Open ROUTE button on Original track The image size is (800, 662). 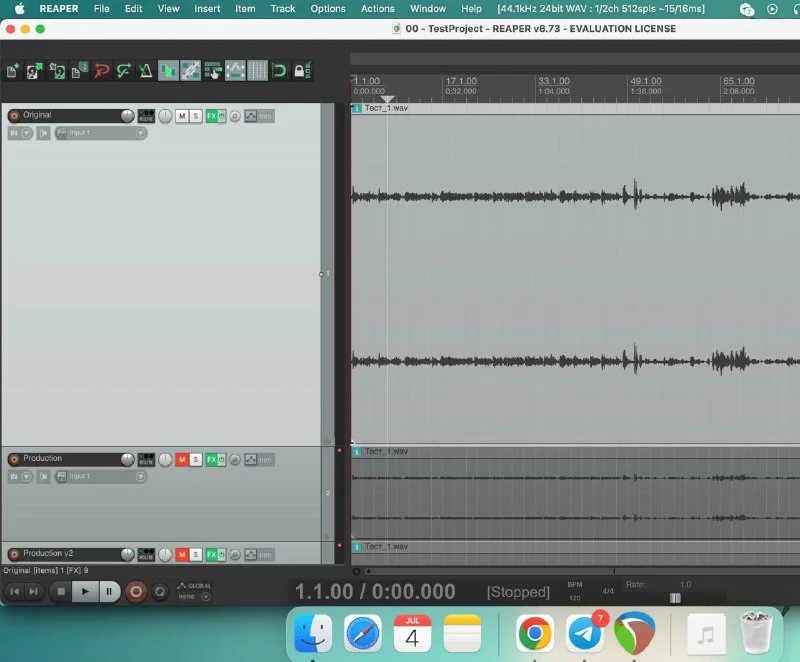point(146,116)
